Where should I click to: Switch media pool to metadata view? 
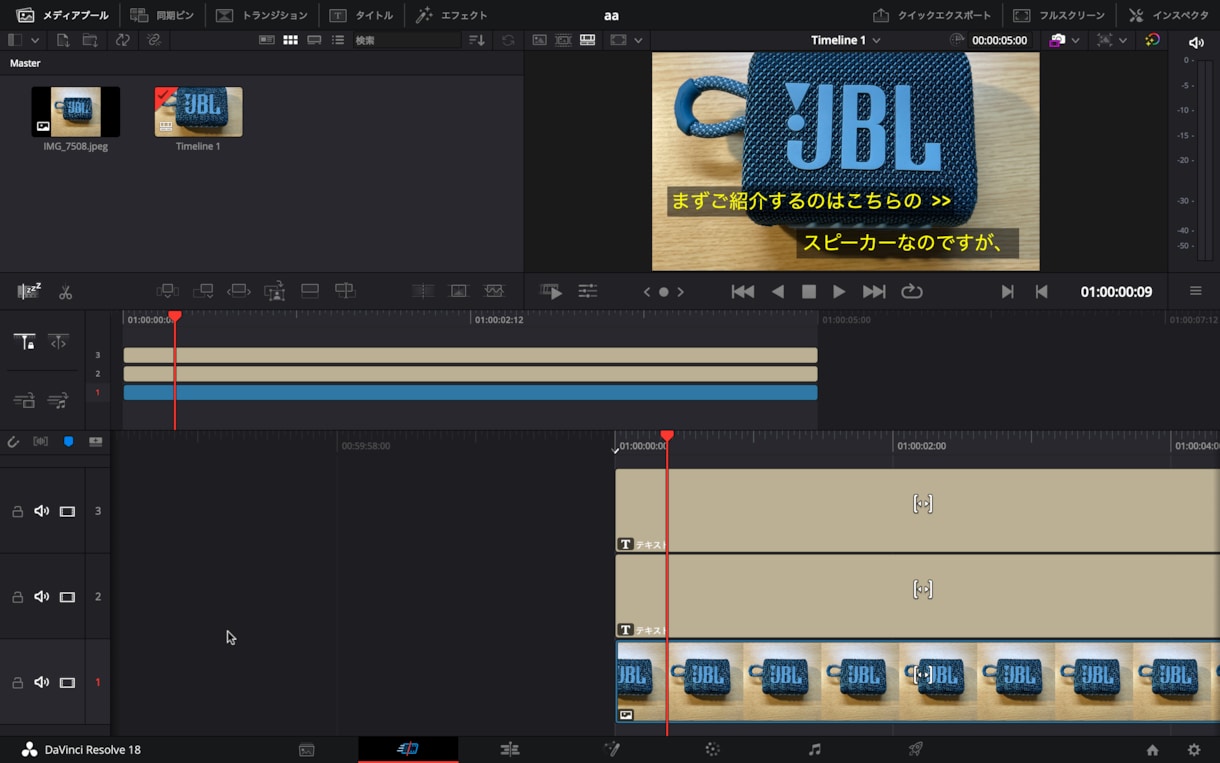[266, 40]
